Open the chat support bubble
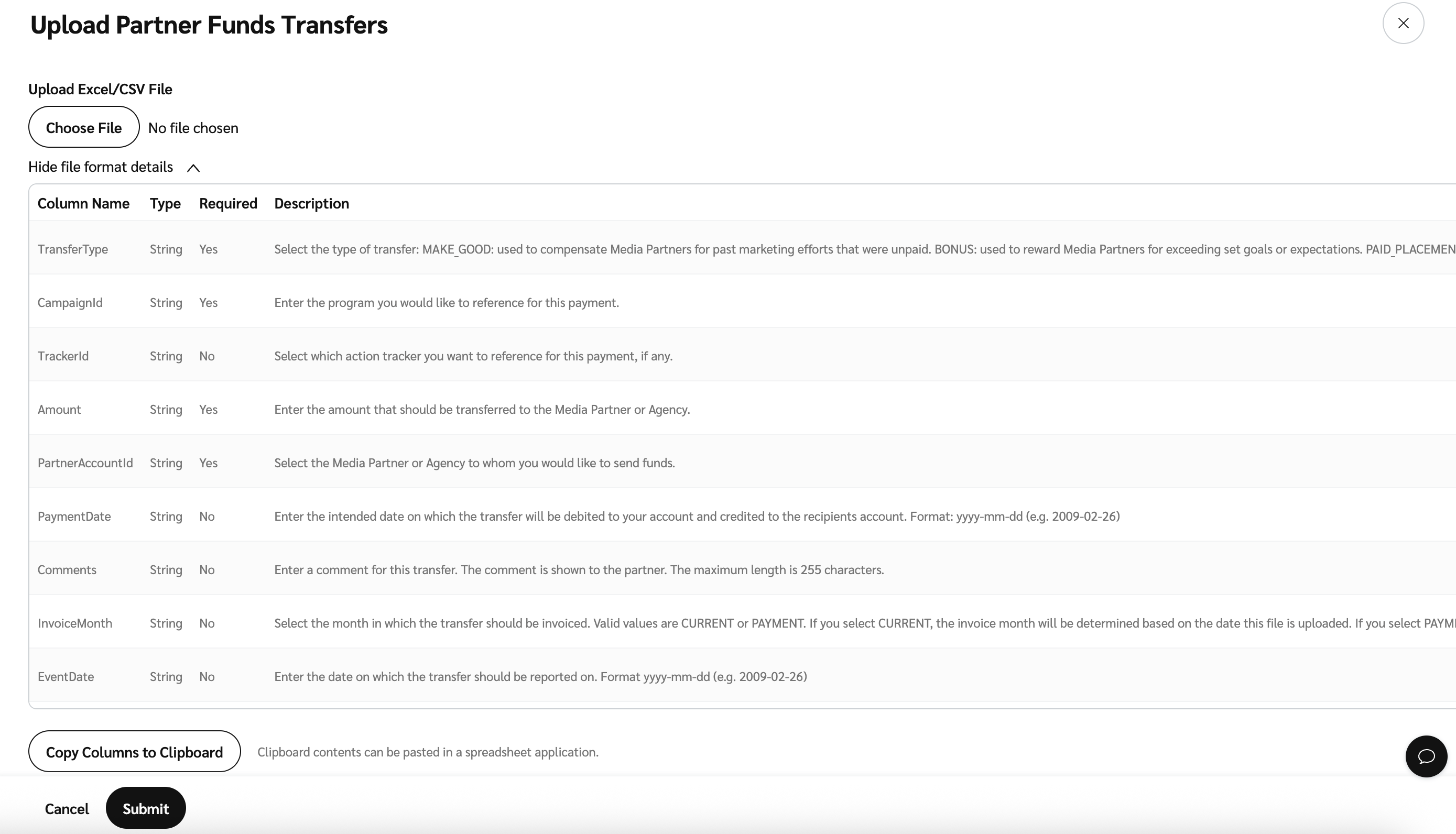The height and width of the screenshot is (834, 1456). coord(1426,756)
